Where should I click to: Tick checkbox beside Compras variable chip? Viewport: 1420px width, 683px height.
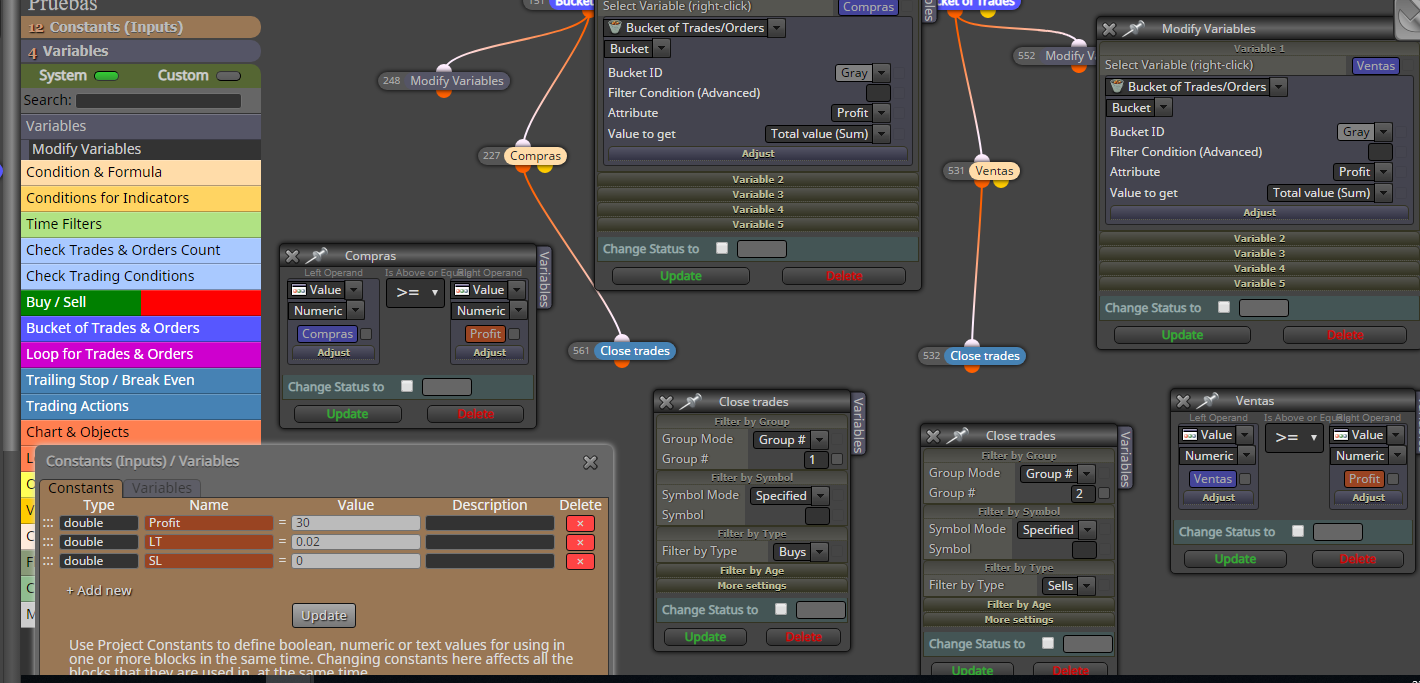click(x=366, y=334)
